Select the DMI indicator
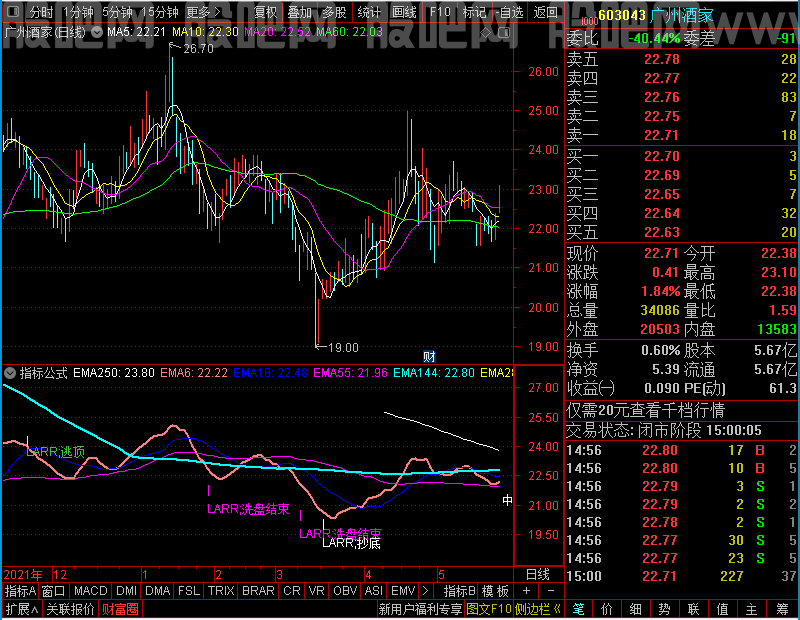800x620 pixels. [x=127, y=591]
